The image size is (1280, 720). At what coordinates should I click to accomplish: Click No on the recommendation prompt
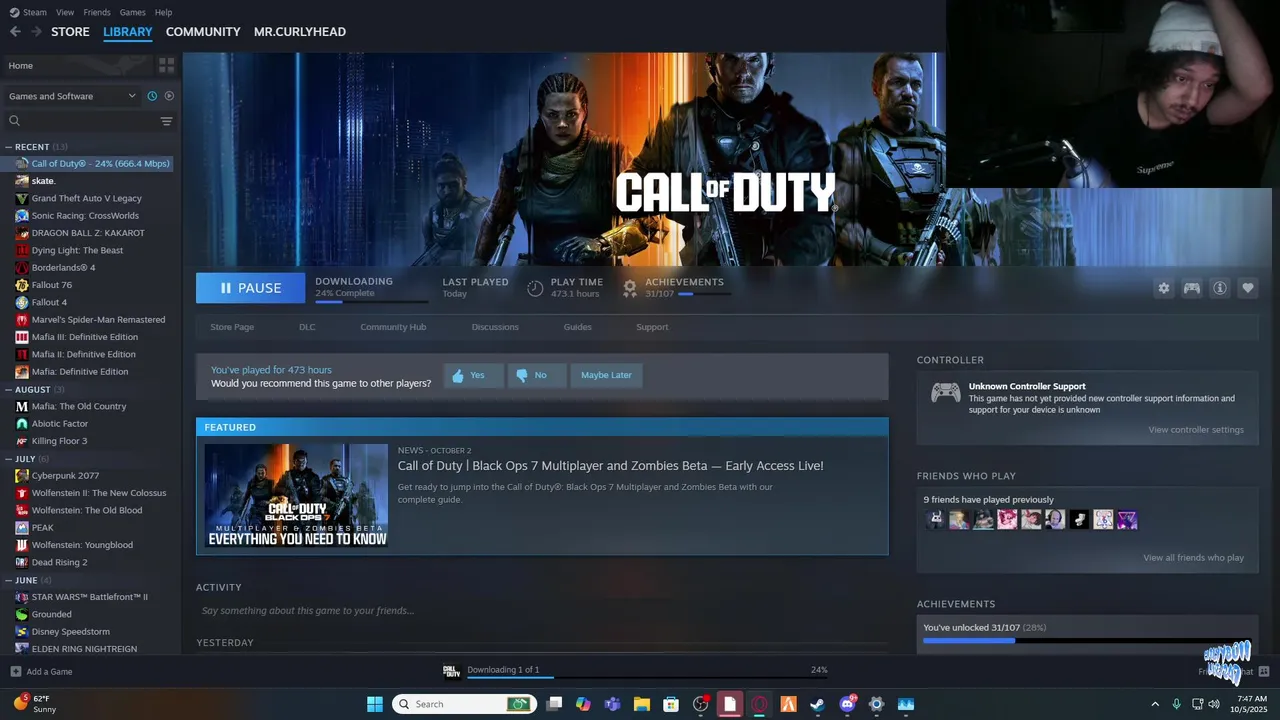[x=536, y=376]
